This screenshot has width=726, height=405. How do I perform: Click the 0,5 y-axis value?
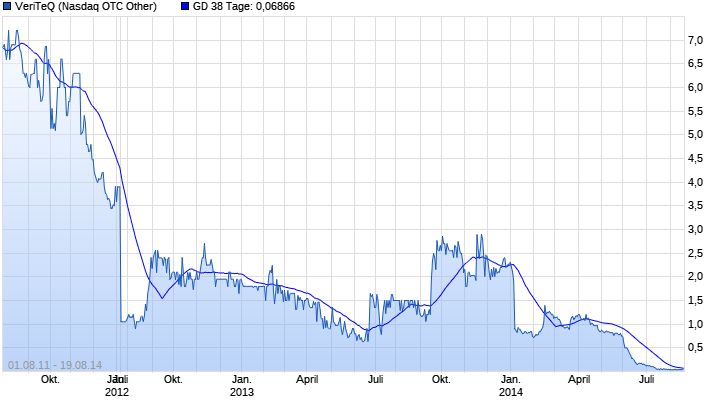coord(695,348)
